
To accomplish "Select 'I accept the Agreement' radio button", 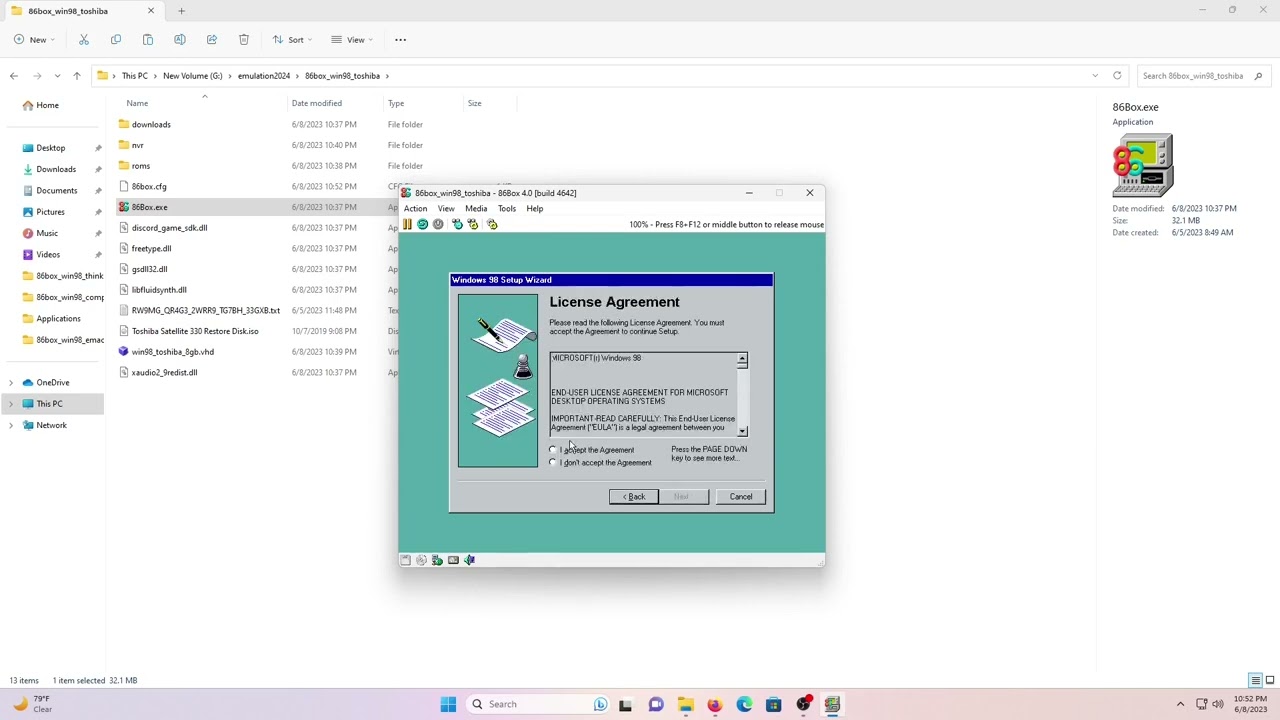I will (554, 450).
